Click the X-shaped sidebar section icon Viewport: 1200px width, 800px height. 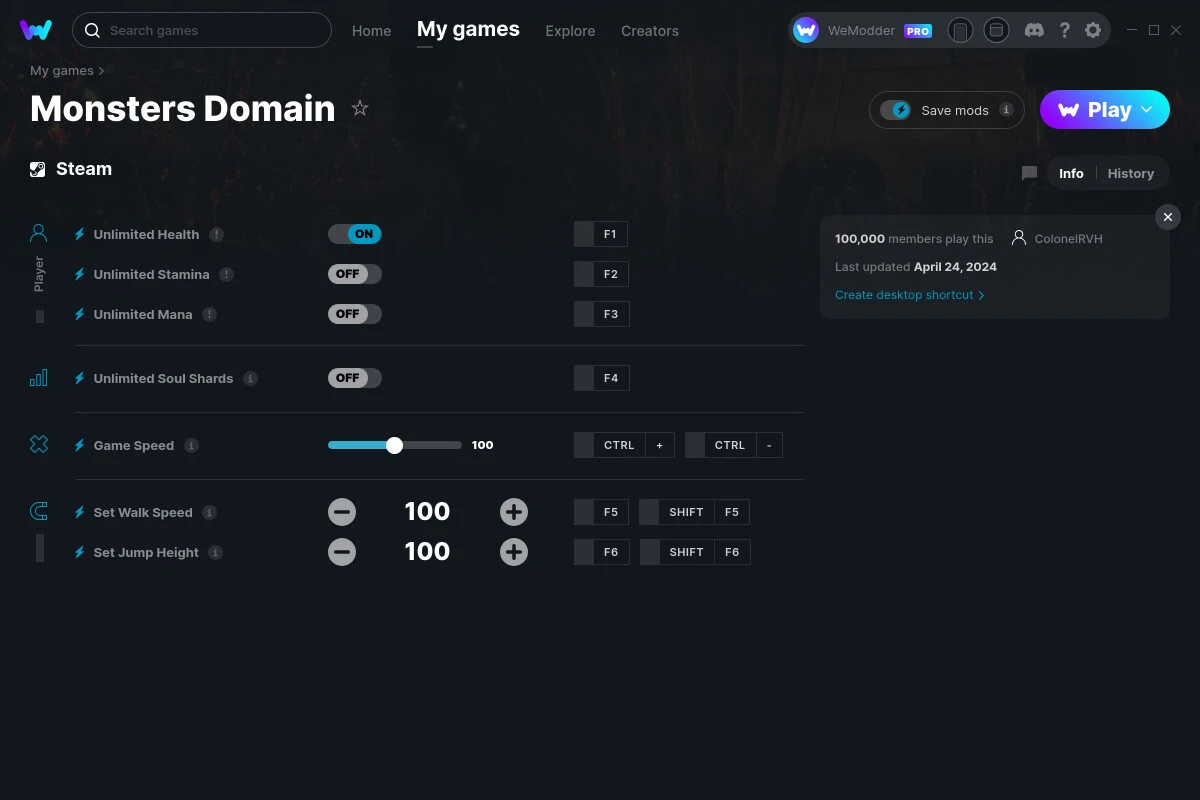click(38, 444)
